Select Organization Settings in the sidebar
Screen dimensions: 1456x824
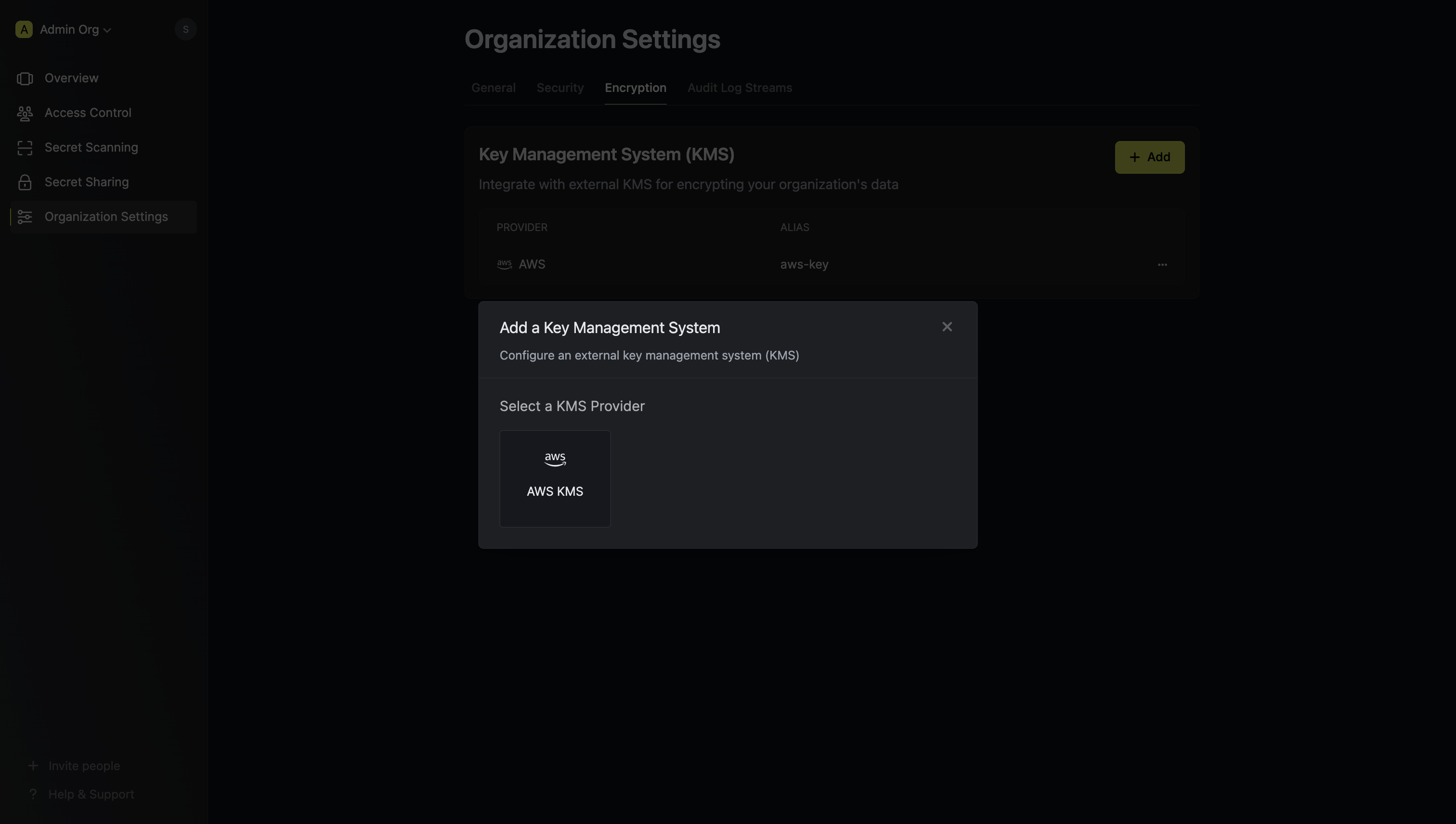point(104,217)
